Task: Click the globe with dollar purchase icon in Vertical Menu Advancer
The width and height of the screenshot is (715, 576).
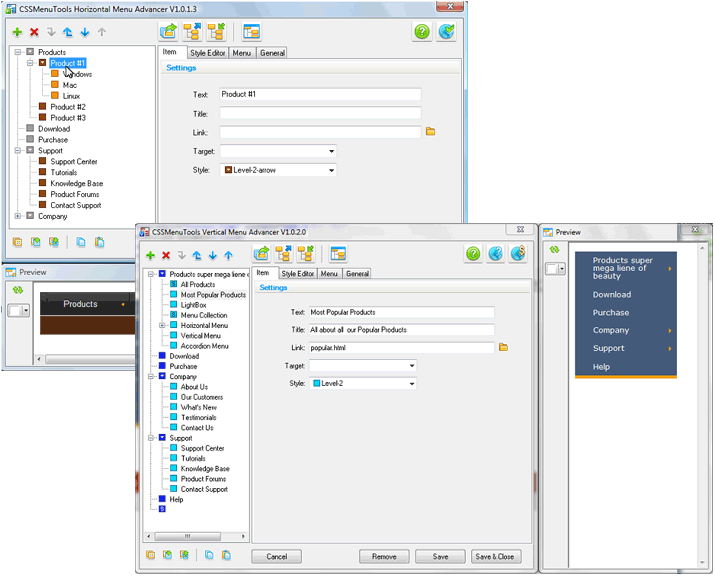Action: 518,254
